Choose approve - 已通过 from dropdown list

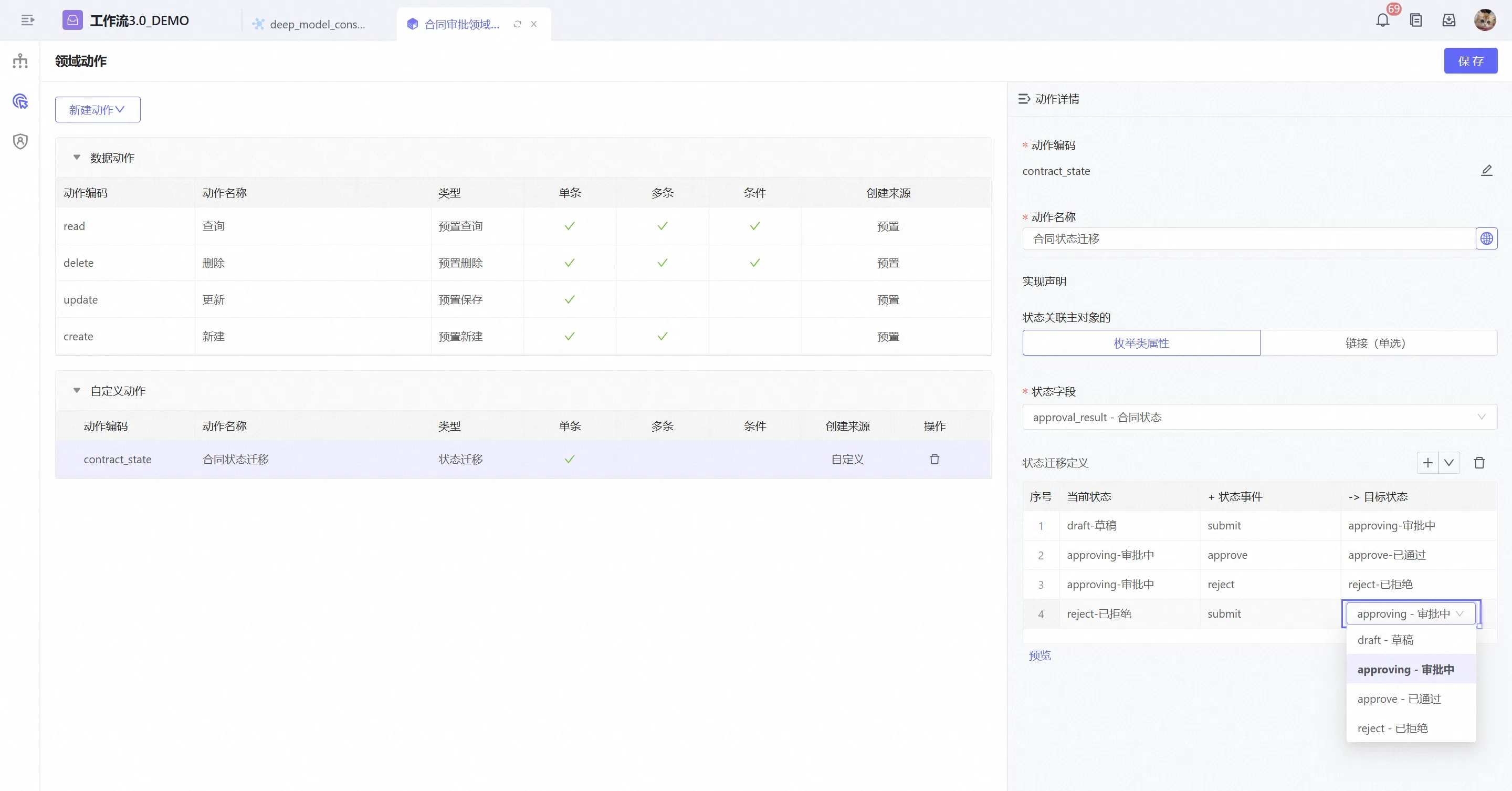(1411, 699)
